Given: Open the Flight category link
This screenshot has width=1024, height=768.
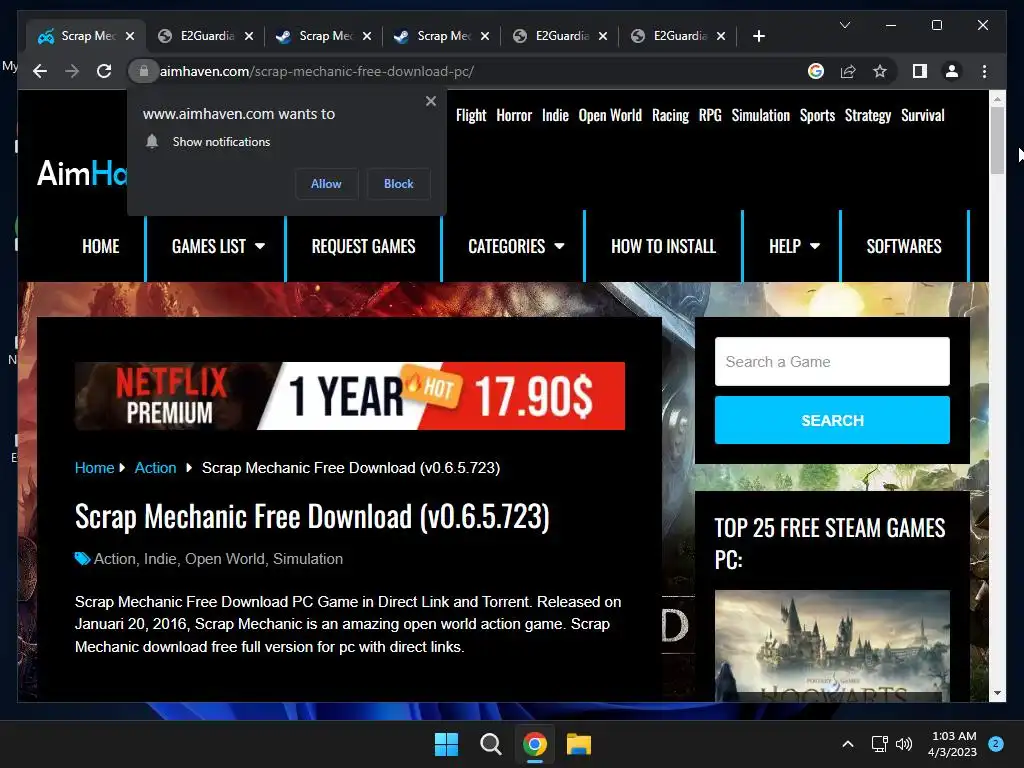Looking at the screenshot, I should (471, 116).
